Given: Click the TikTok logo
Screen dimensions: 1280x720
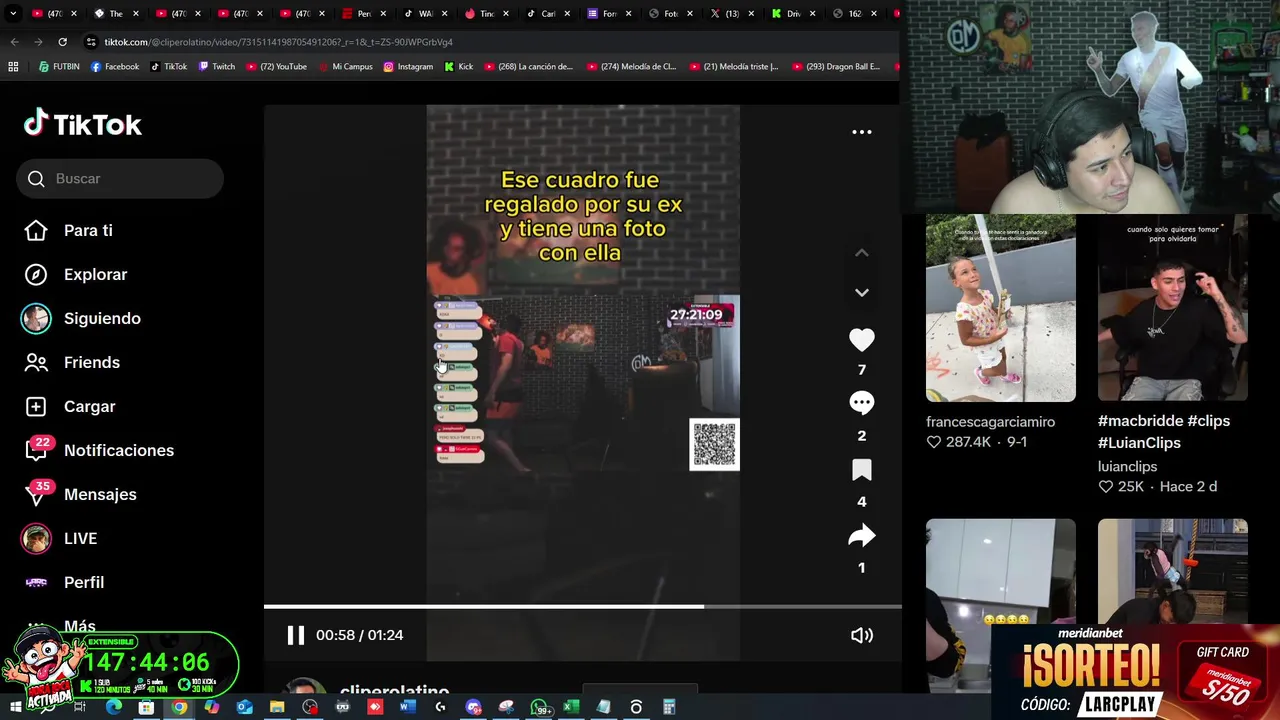Looking at the screenshot, I should [x=83, y=124].
